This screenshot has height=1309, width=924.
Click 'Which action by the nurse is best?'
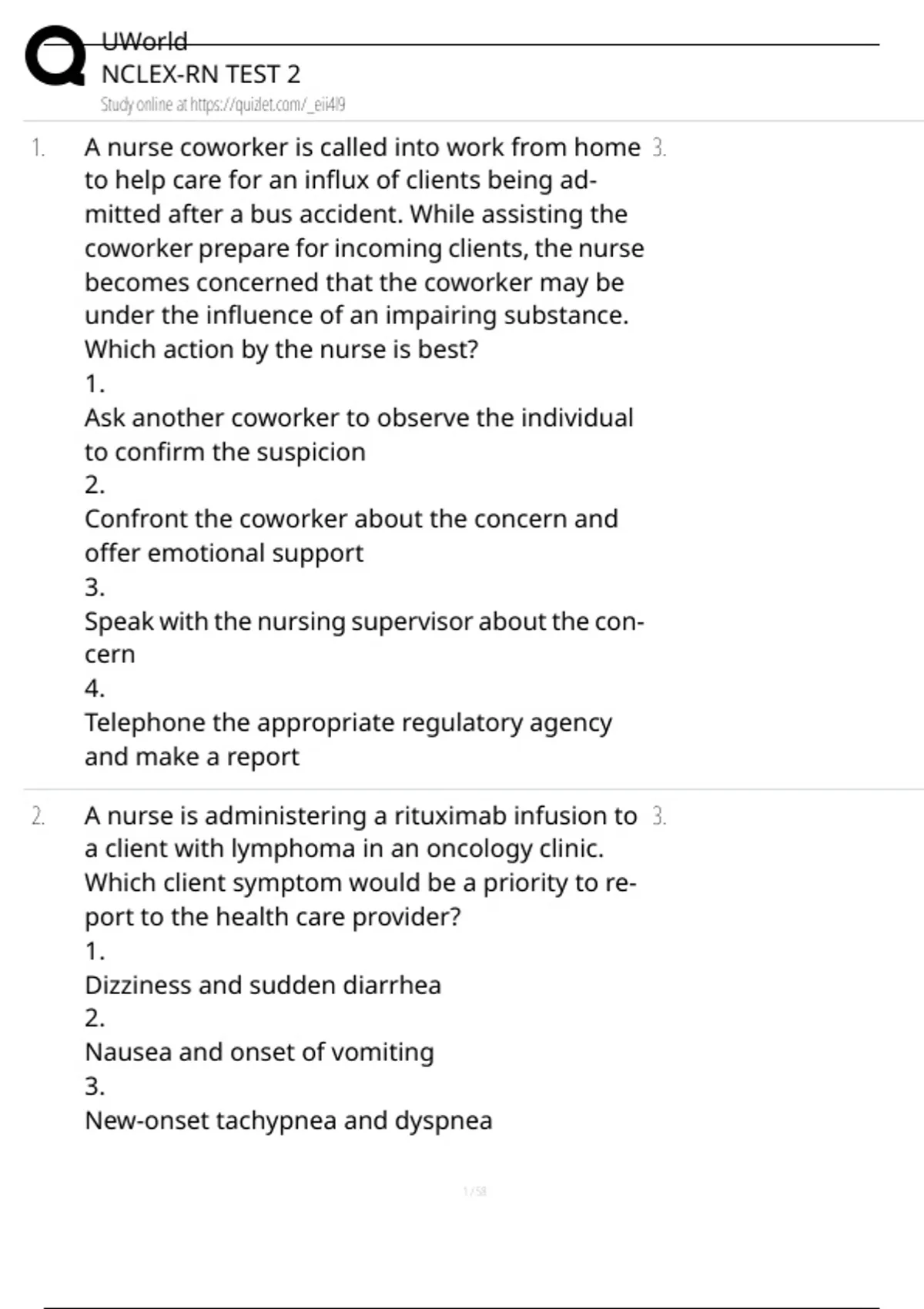pyautogui.click(x=281, y=350)
